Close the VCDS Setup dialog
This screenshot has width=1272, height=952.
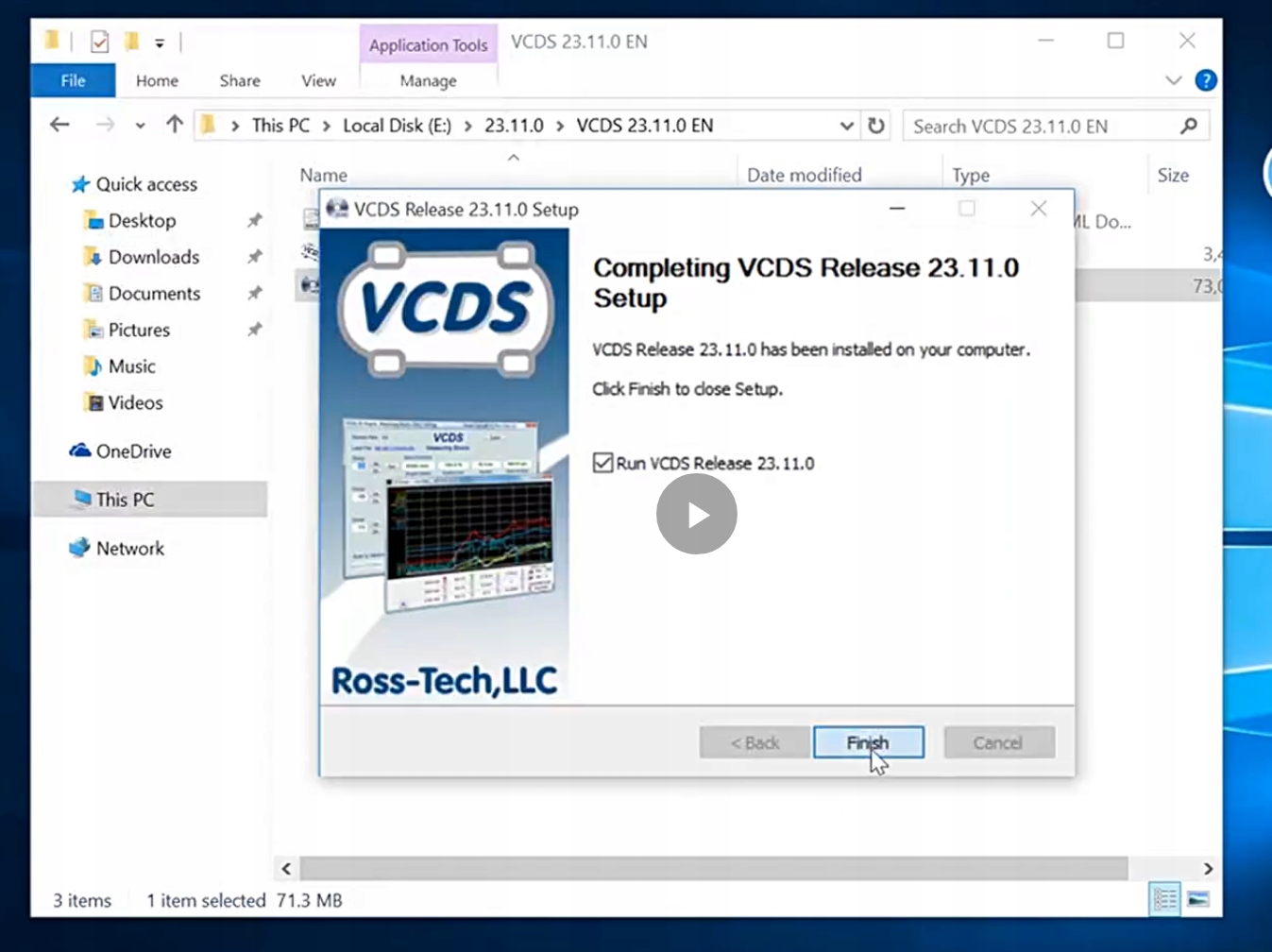click(1039, 209)
